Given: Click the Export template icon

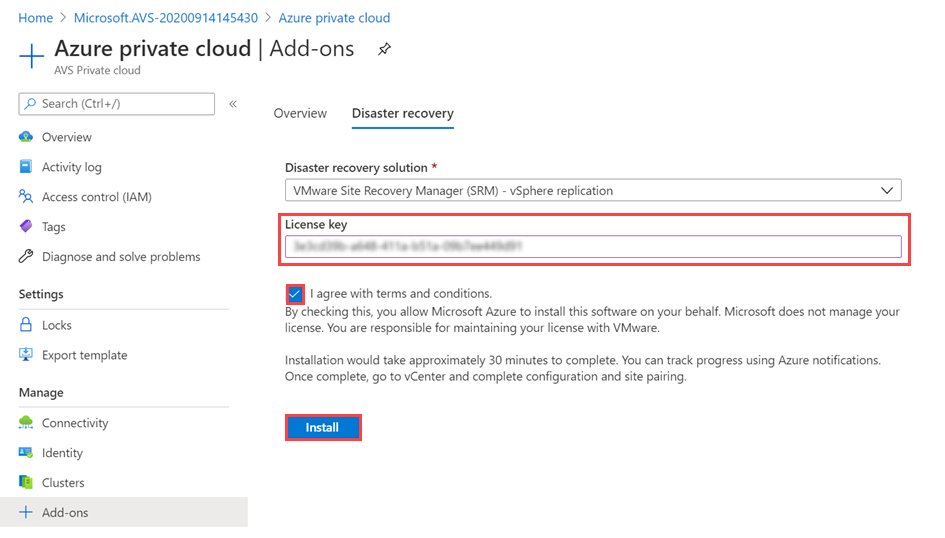Looking at the screenshot, I should coord(26,354).
